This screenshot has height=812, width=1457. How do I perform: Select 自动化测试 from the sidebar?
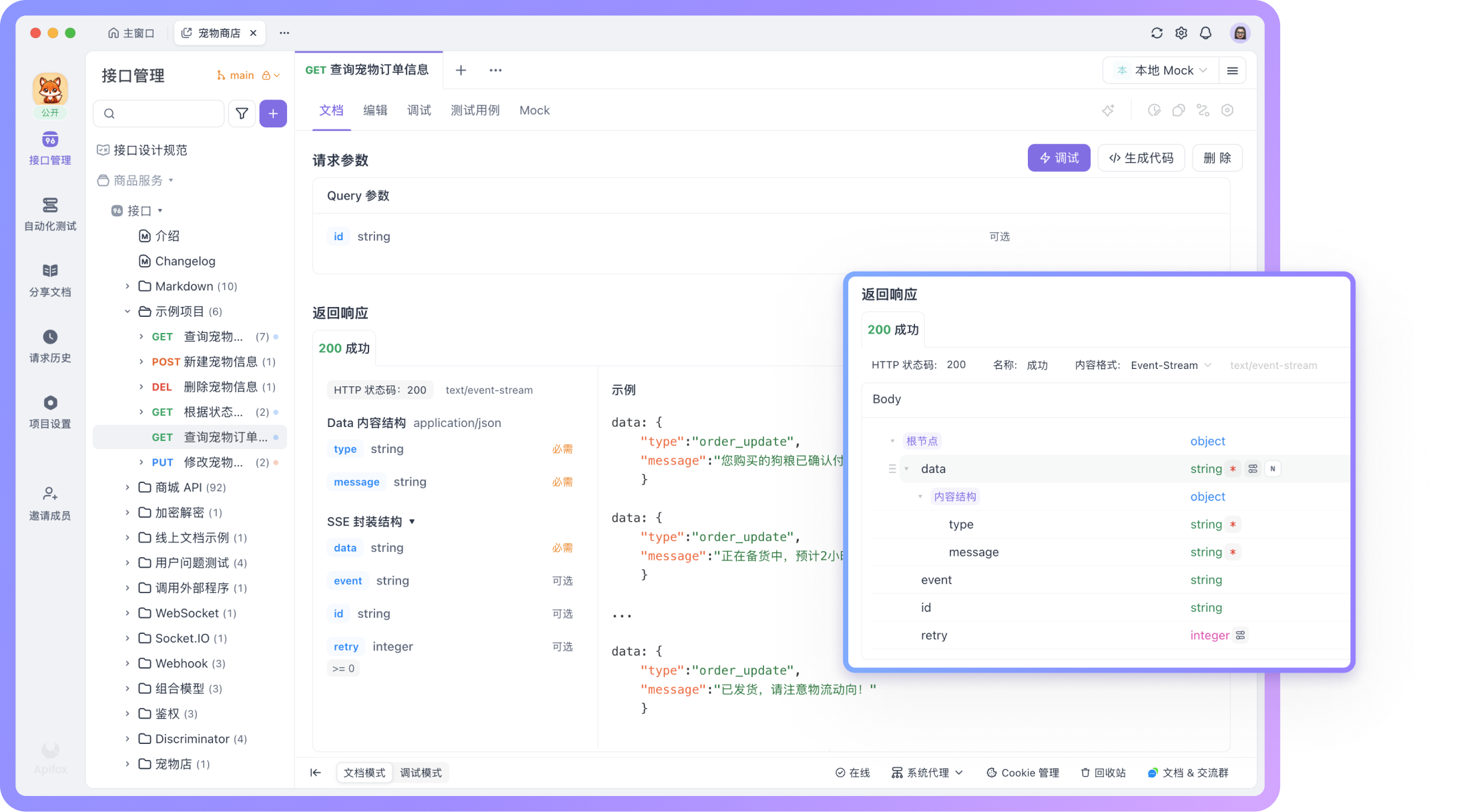50,215
